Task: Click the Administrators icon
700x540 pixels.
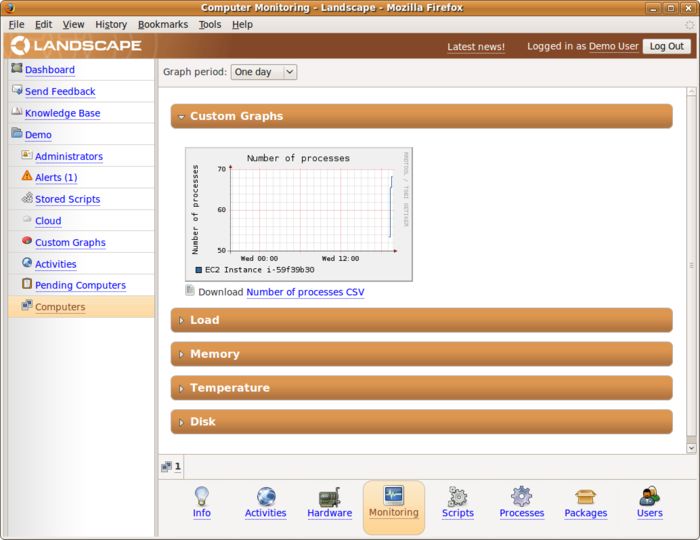Action: pyautogui.click(x=27, y=154)
